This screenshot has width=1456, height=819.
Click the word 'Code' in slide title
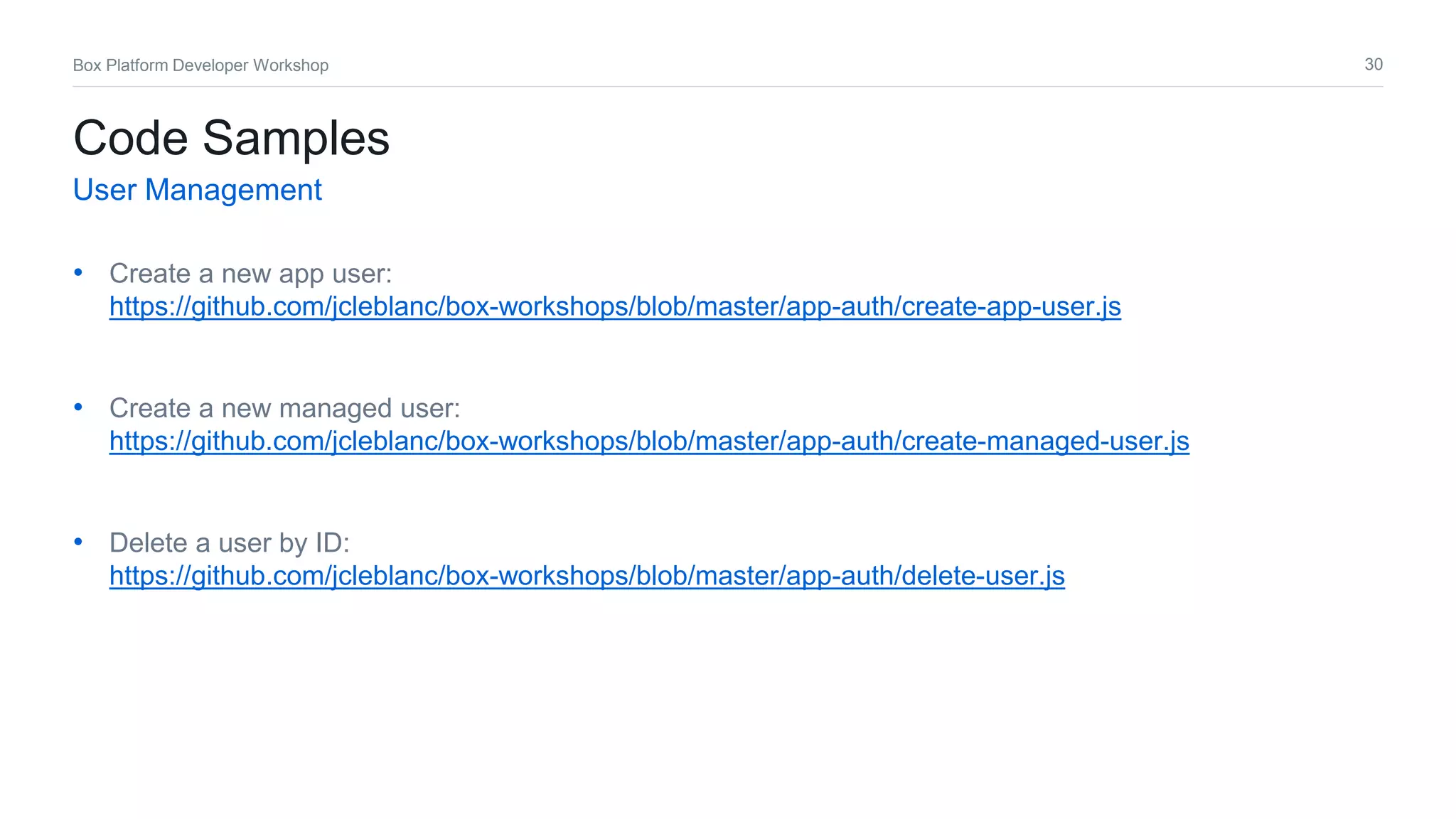click(x=131, y=138)
